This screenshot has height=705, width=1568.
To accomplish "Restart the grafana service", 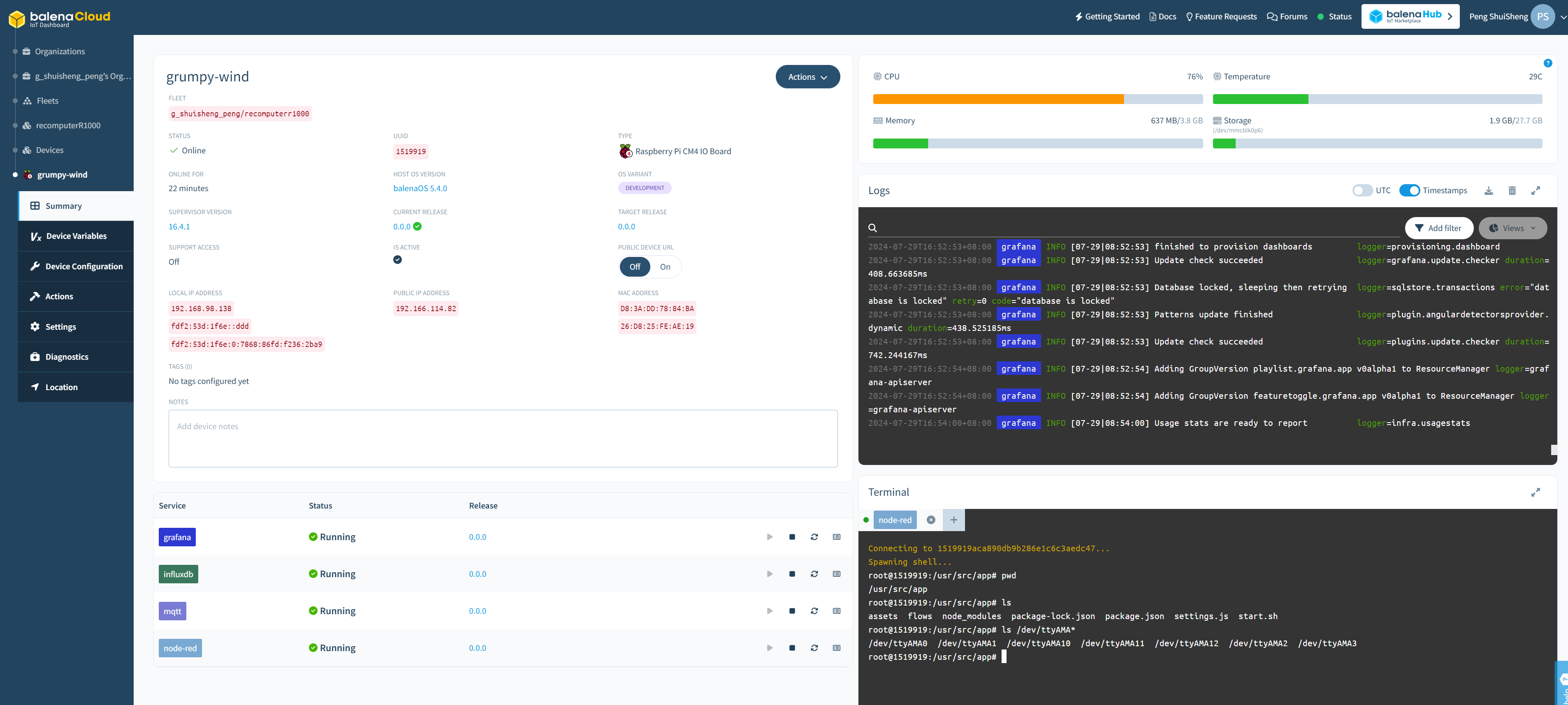I will (x=814, y=537).
